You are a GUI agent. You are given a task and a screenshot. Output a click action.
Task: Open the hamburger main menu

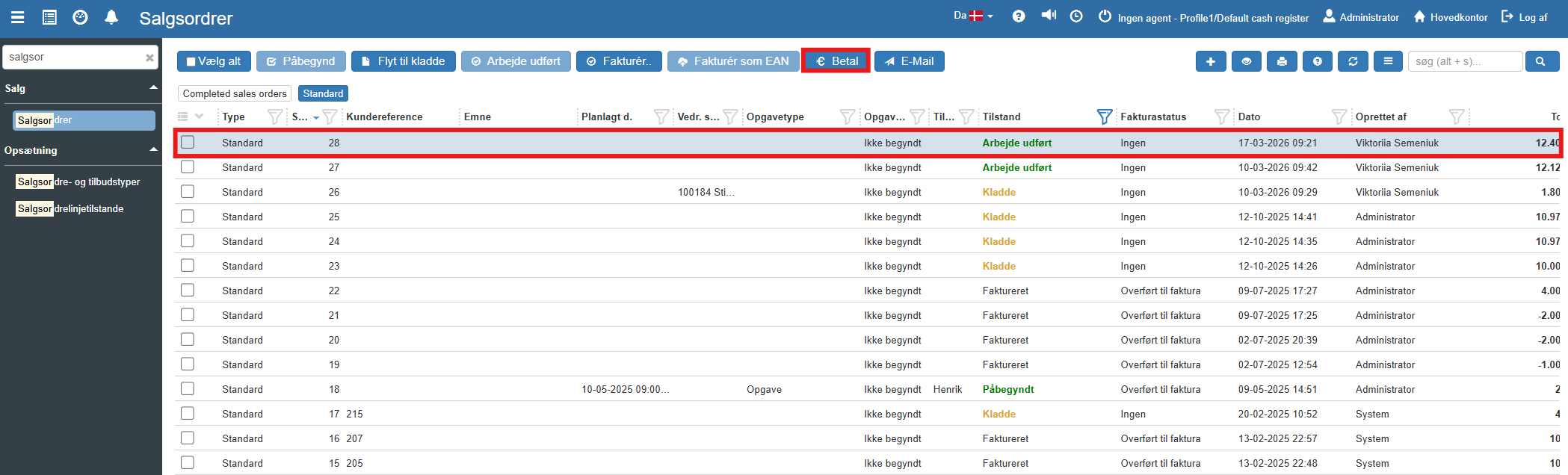[x=17, y=17]
